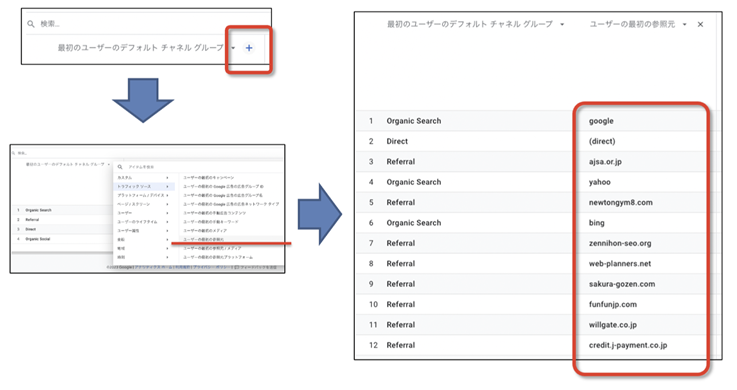
Task: Click the zennihon-seo.org referral row
Action: (x=536, y=243)
